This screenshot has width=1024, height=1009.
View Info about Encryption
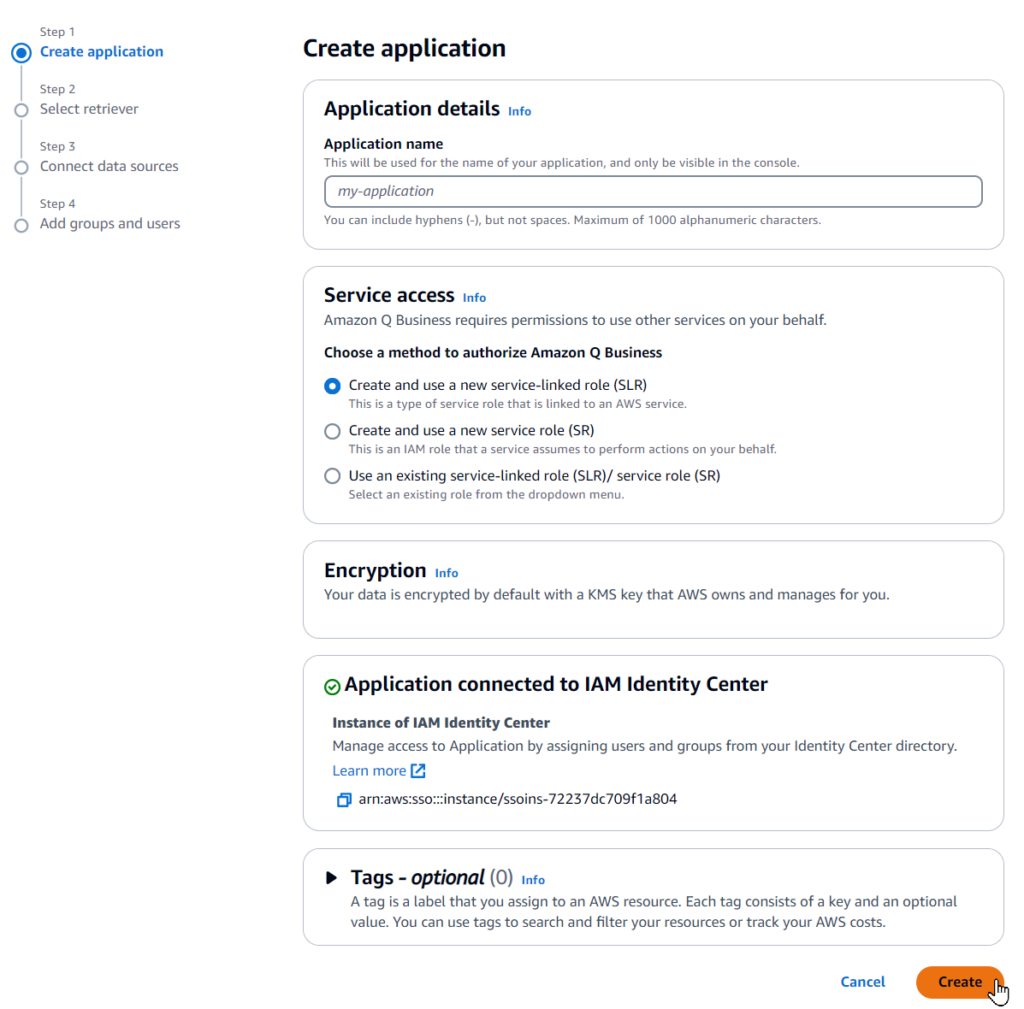[446, 573]
